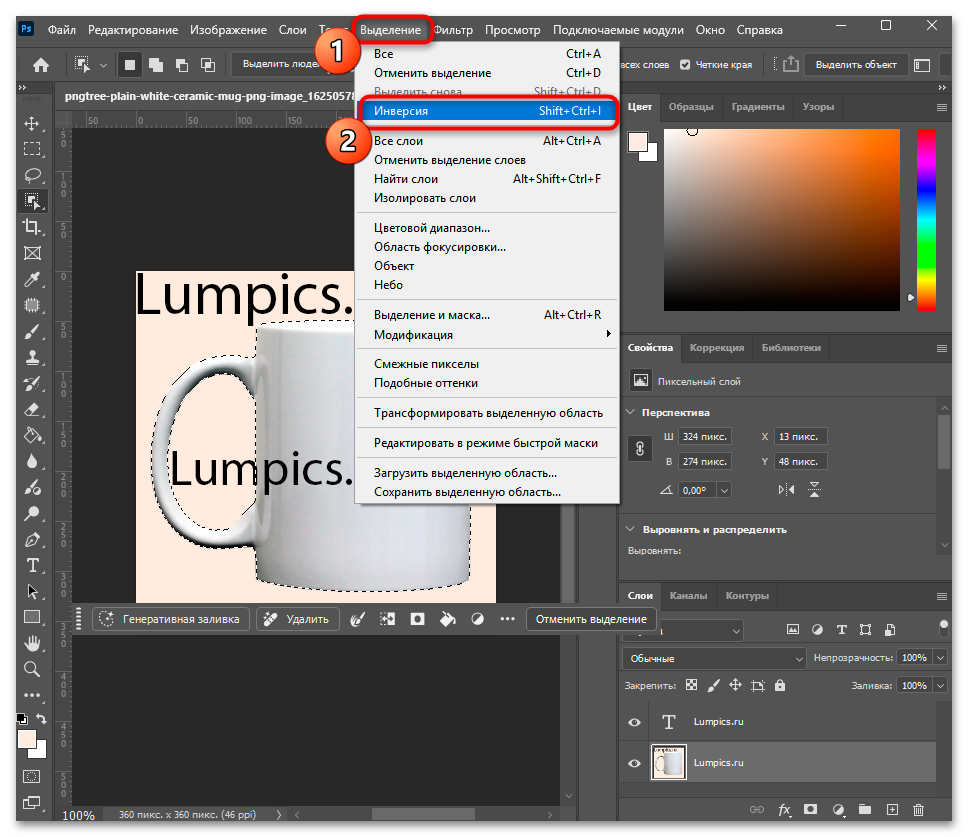Select the Rectangular Marquee tool

click(x=32, y=149)
